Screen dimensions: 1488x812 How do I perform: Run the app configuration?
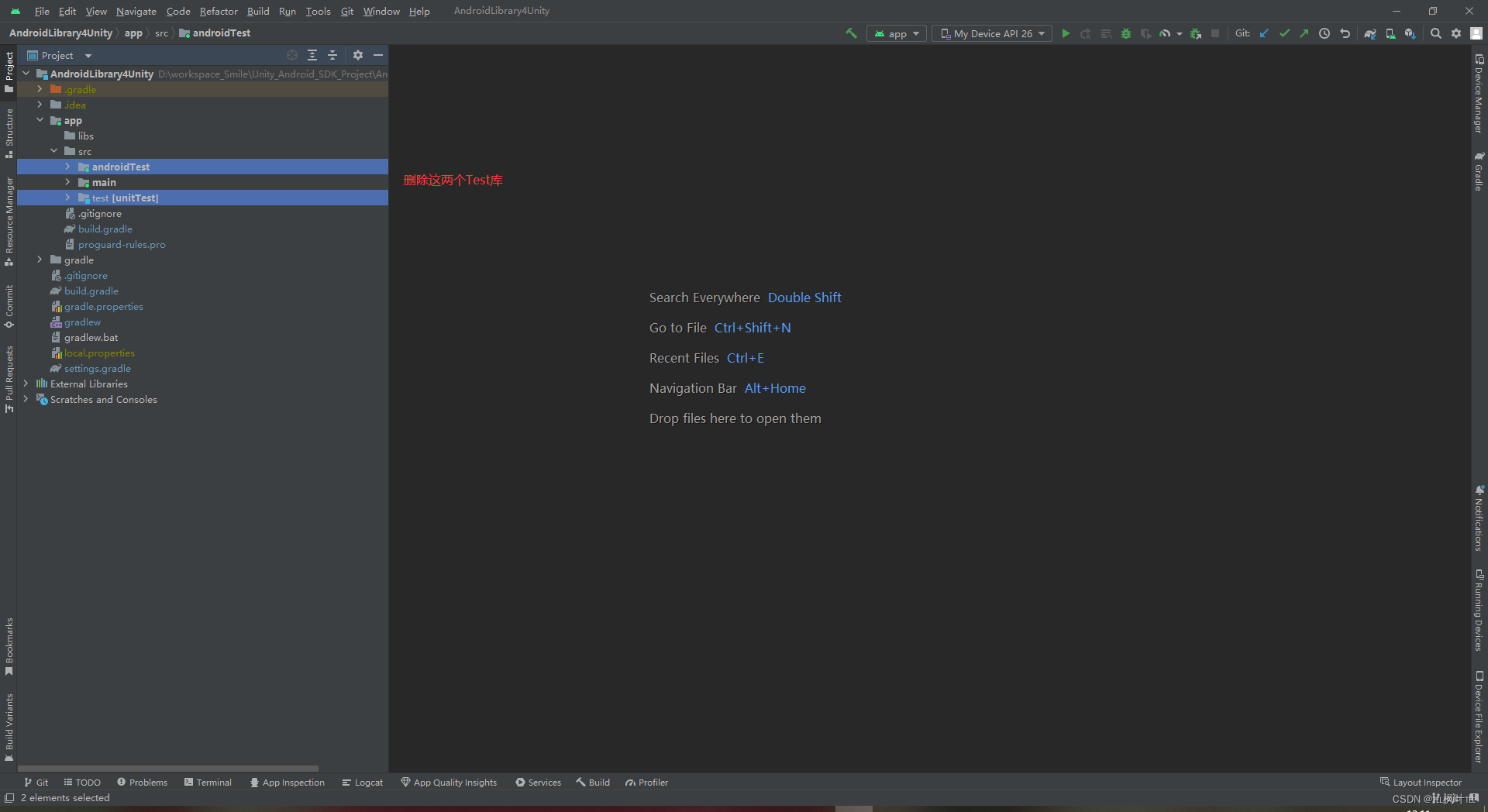pyautogui.click(x=1066, y=33)
